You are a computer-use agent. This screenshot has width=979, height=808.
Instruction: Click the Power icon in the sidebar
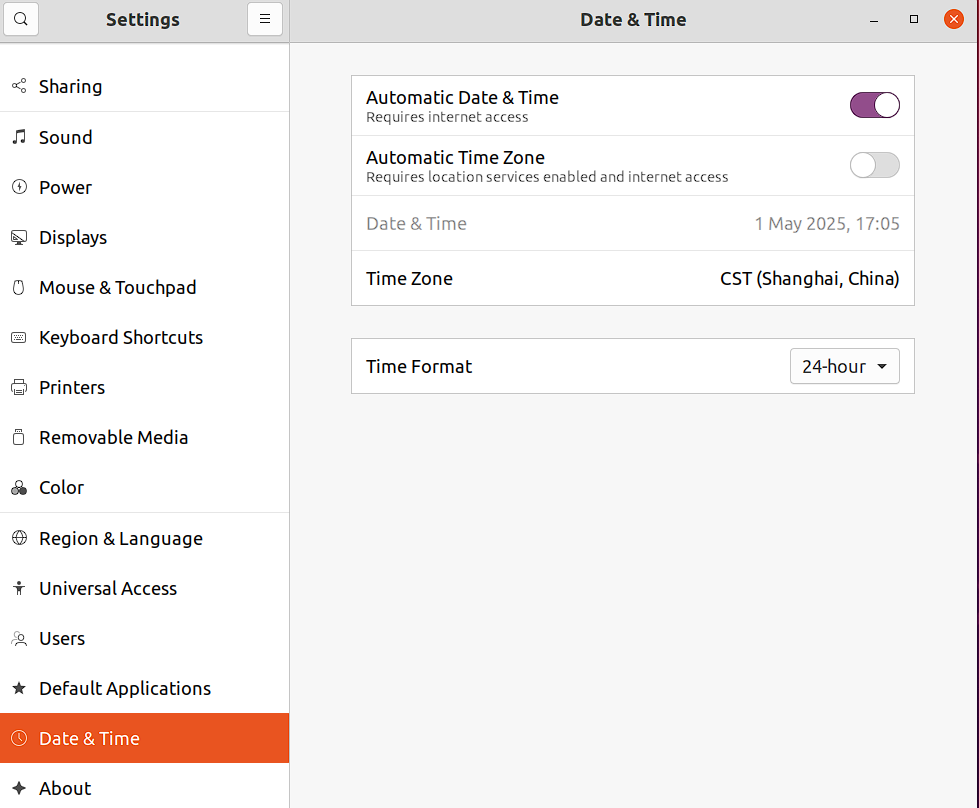point(19,187)
